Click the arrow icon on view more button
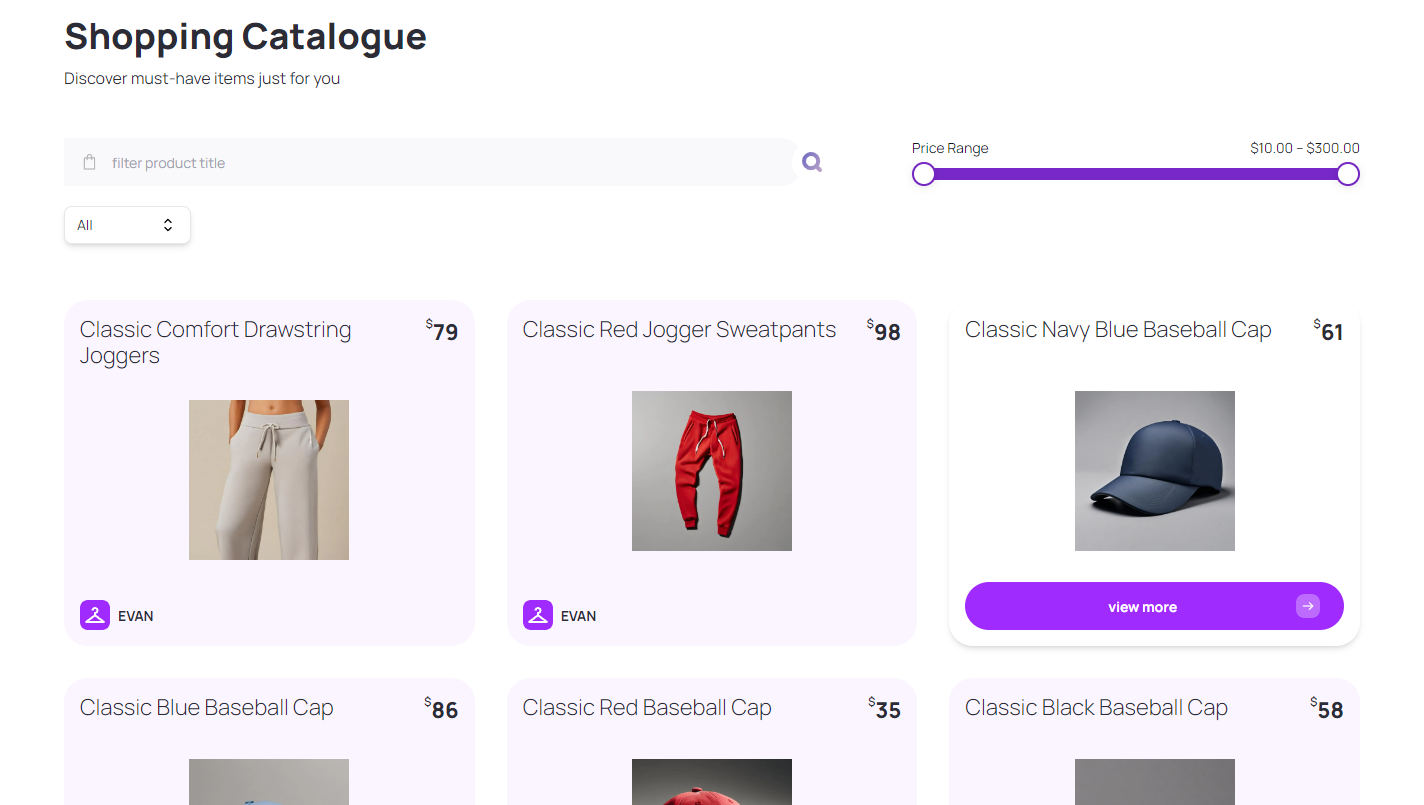 coord(1307,606)
